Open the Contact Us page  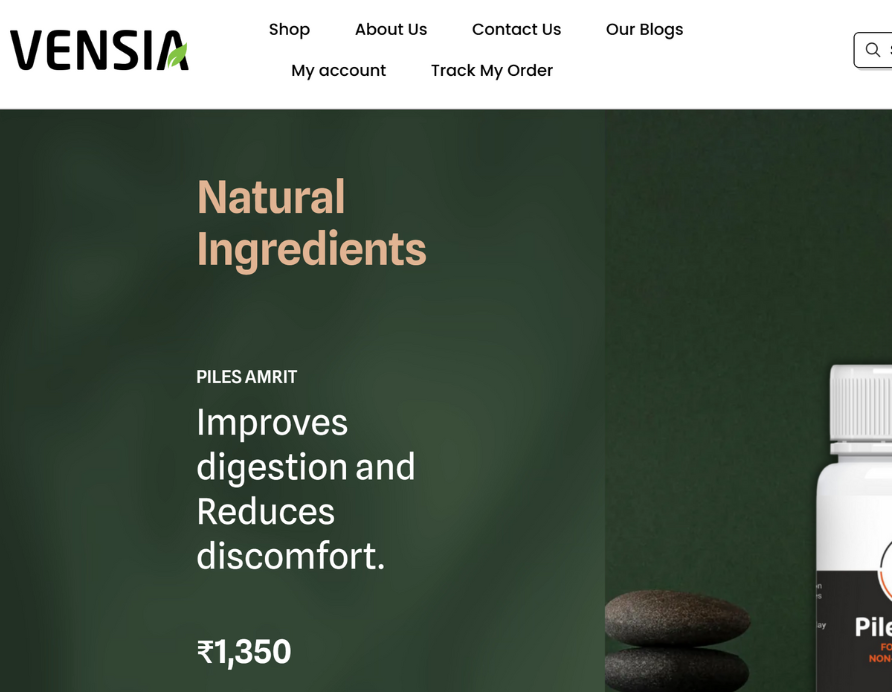click(517, 30)
